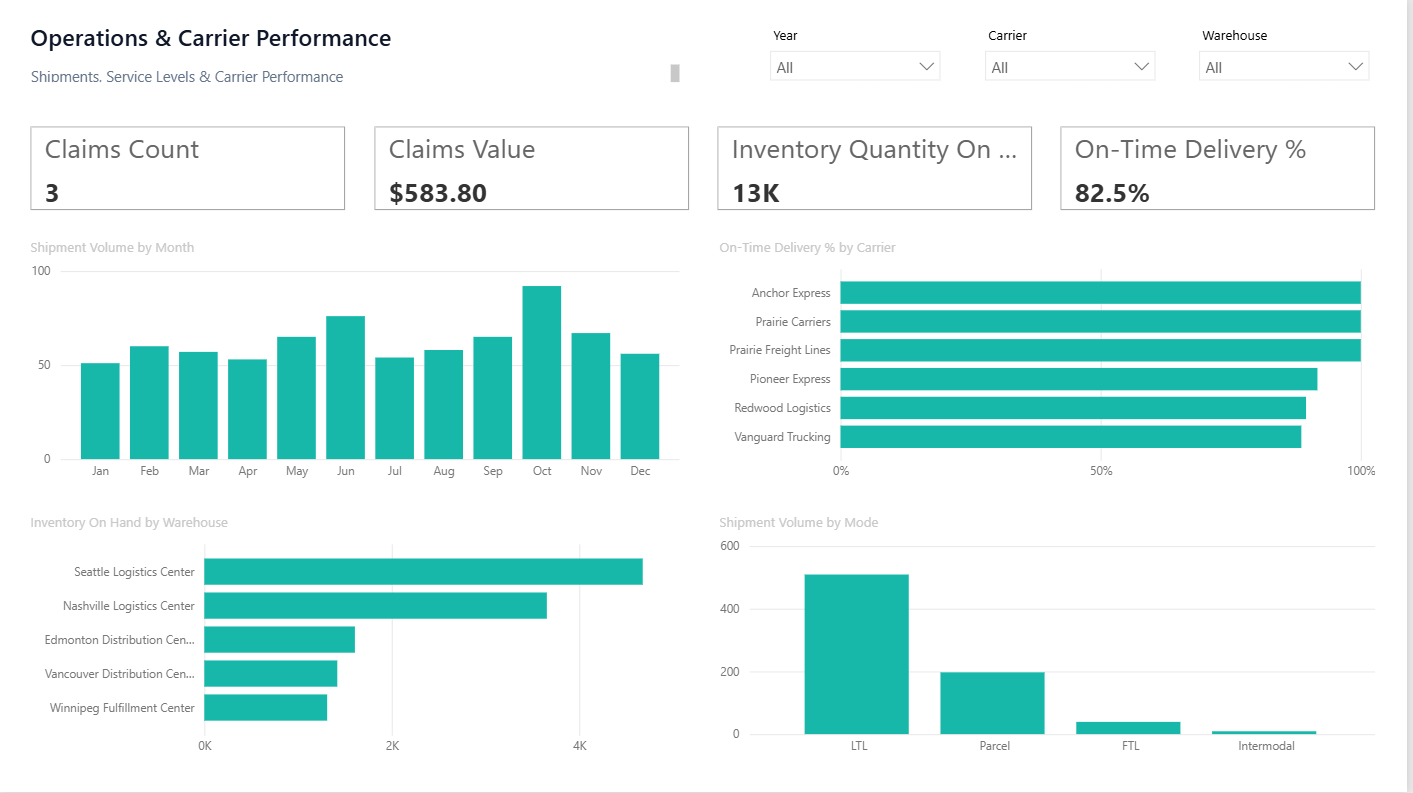Image resolution: width=1413 pixels, height=793 pixels.
Task: Select the Jun shipment volume bar
Action: click(x=345, y=388)
